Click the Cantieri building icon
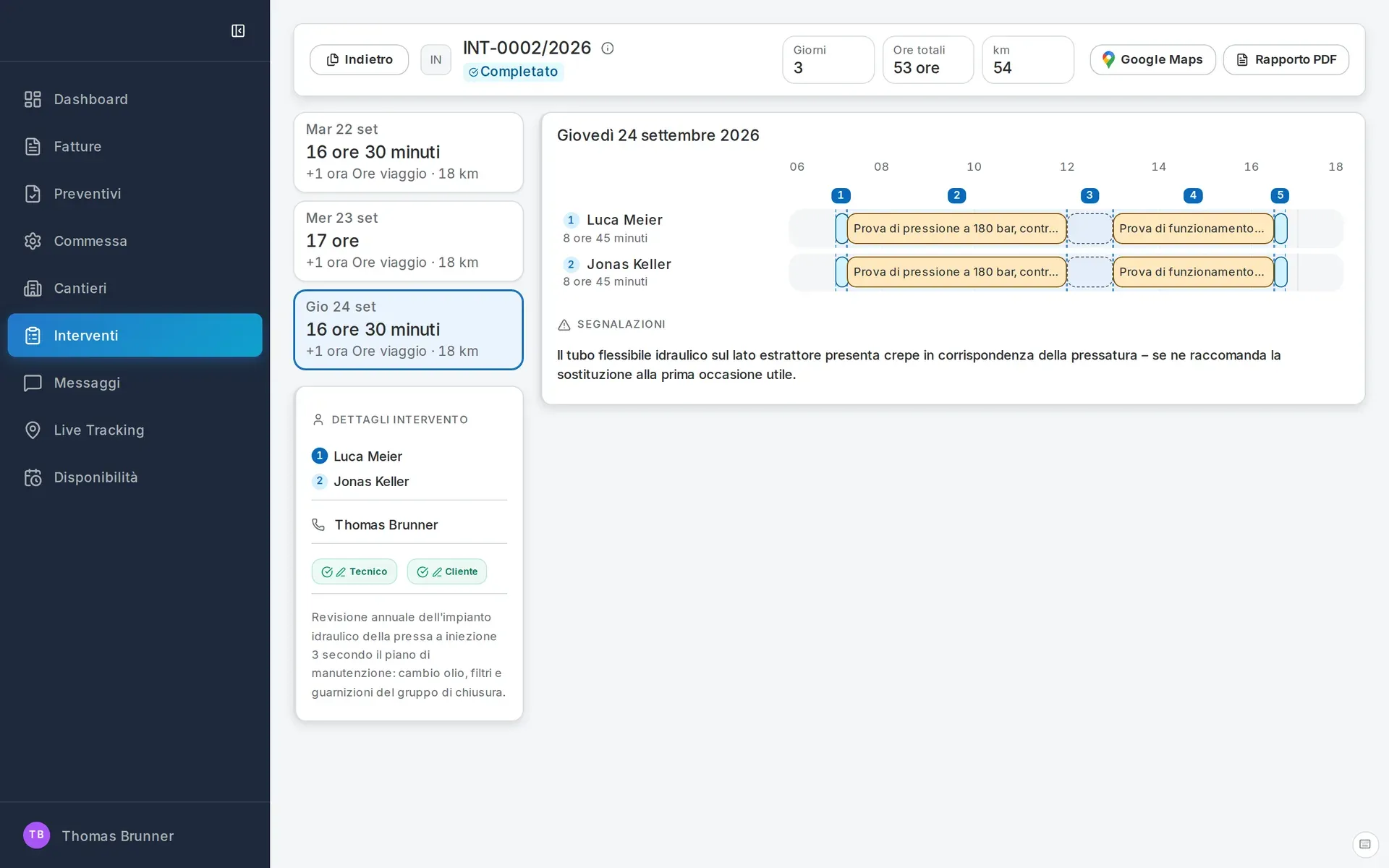 (33, 288)
